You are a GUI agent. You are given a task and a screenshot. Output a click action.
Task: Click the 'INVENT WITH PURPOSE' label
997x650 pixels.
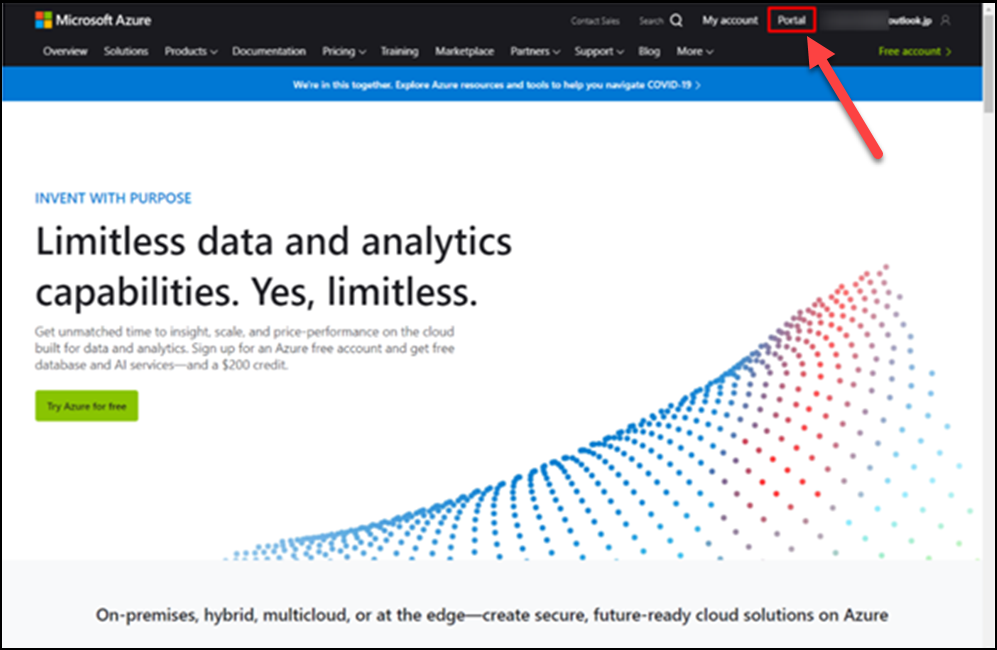click(113, 198)
